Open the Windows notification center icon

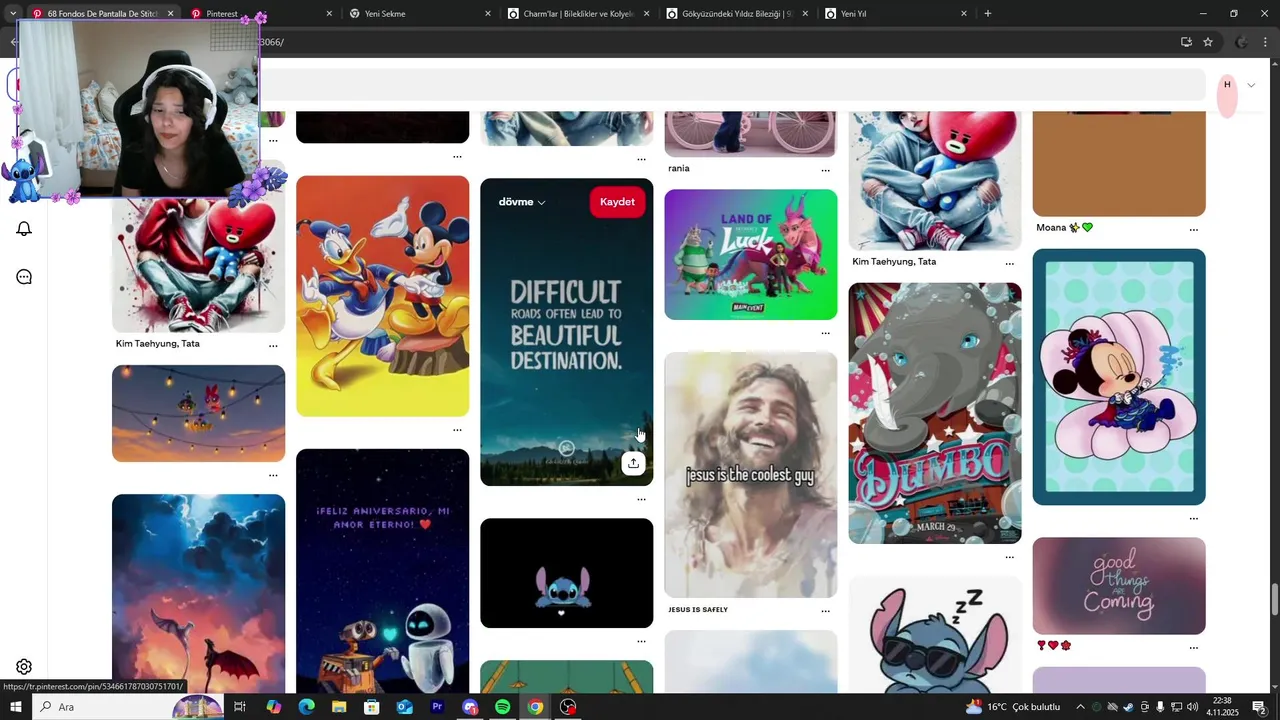pos(1259,707)
